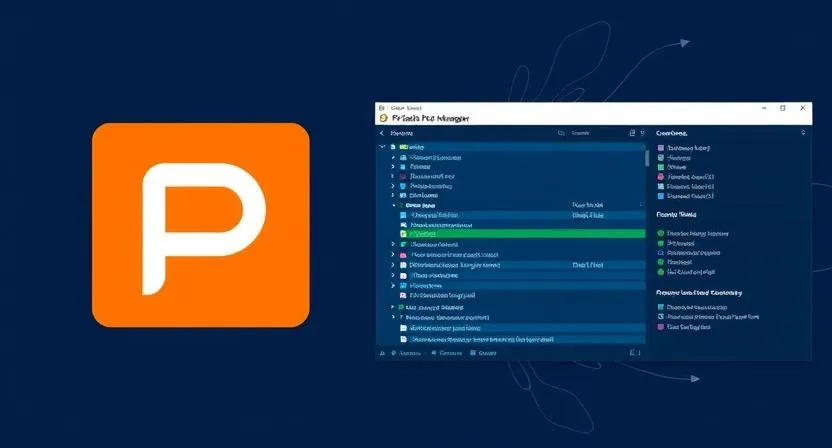Close the manager window with the X button
The width and height of the screenshot is (832, 448).
point(803,108)
